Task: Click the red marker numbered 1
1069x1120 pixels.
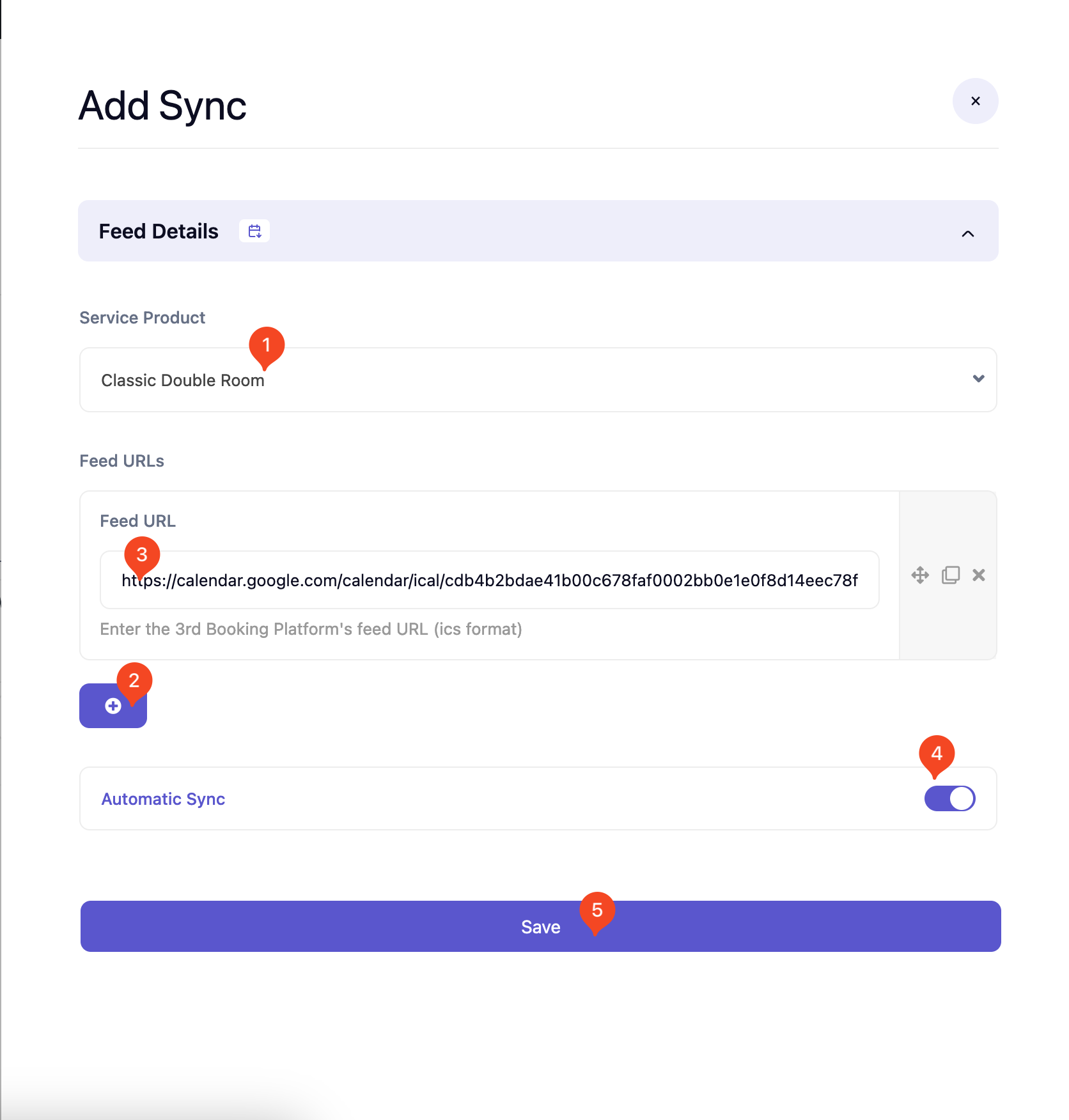Action: (x=267, y=345)
